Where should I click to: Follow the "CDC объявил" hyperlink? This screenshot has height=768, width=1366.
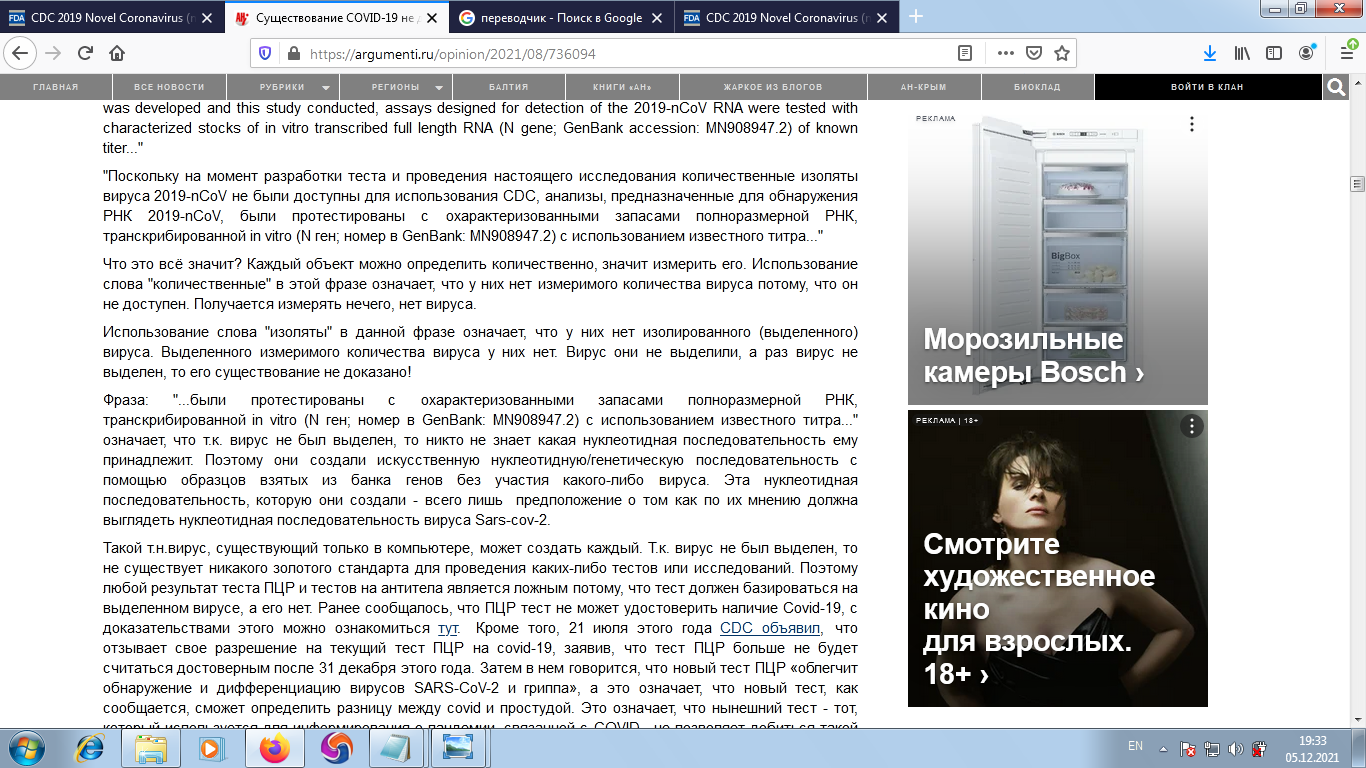[x=770, y=629]
